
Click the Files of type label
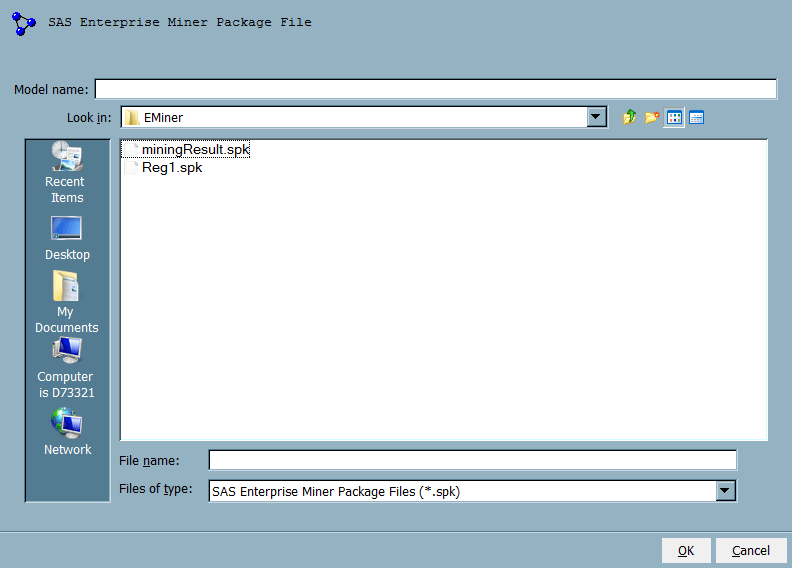tap(156, 489)
